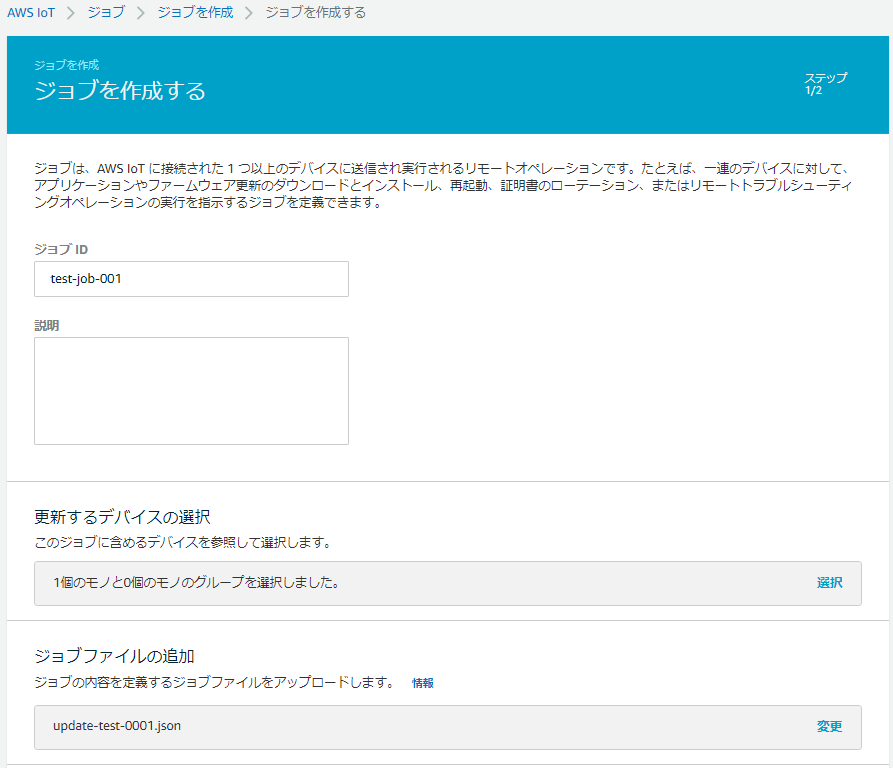Click the 更新するデバイスの選択 section heading

pos(122,517)
